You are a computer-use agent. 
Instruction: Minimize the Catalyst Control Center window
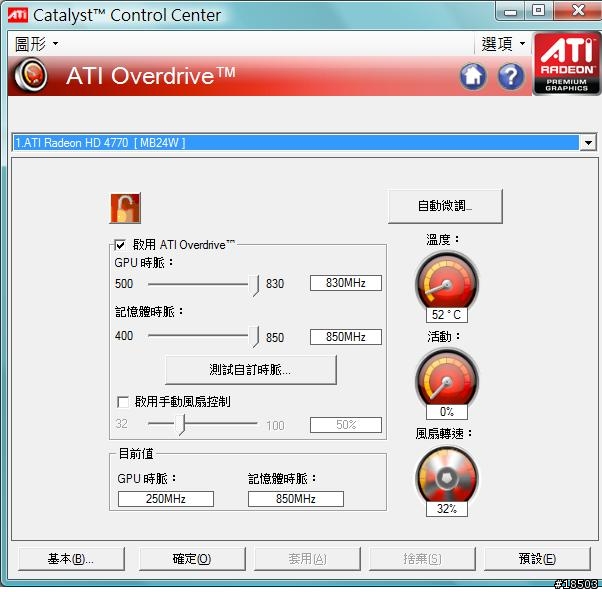tap(510, 12)
